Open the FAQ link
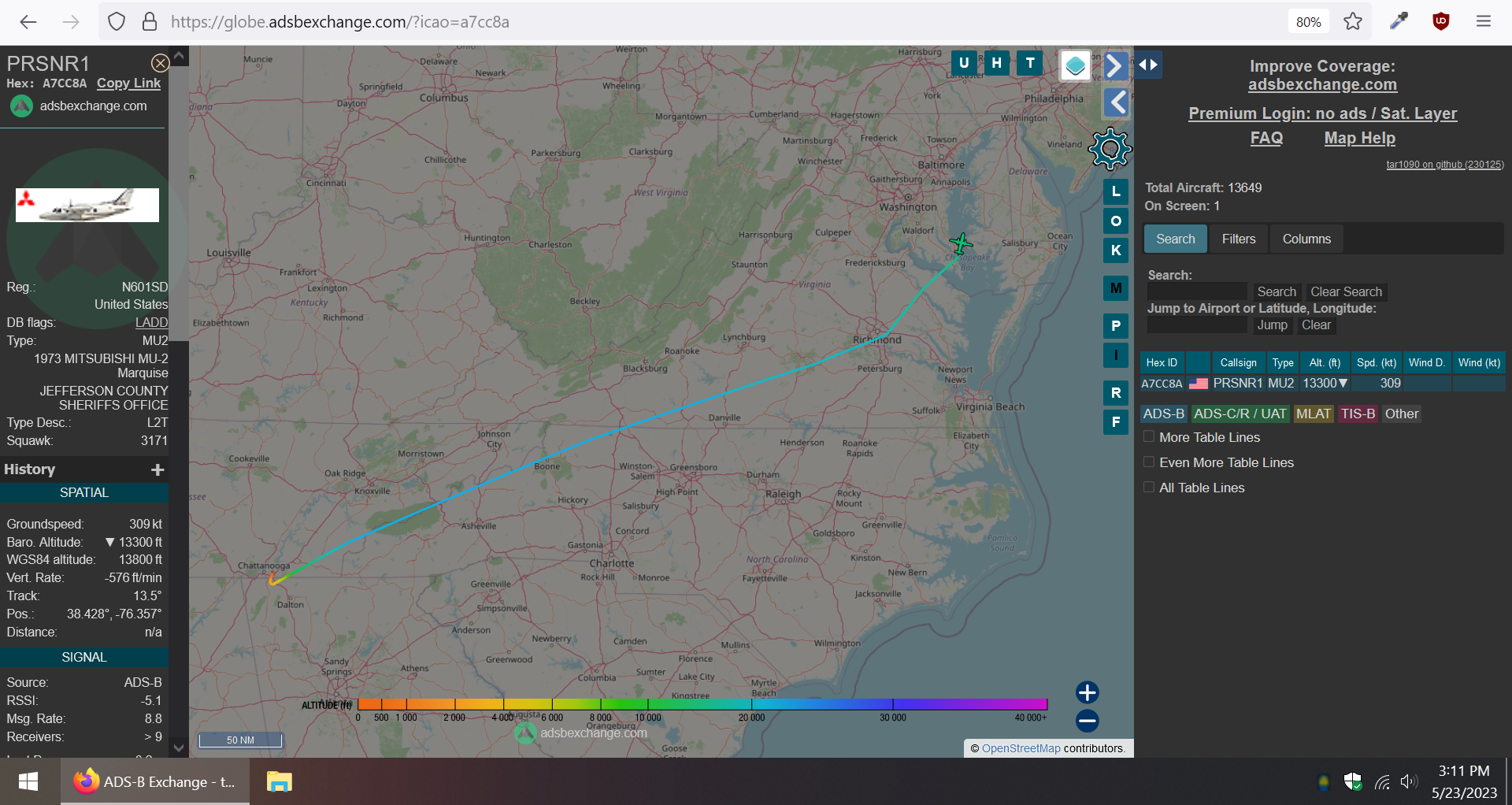Screen dimensions: 1512x805 click(1266, 139)
